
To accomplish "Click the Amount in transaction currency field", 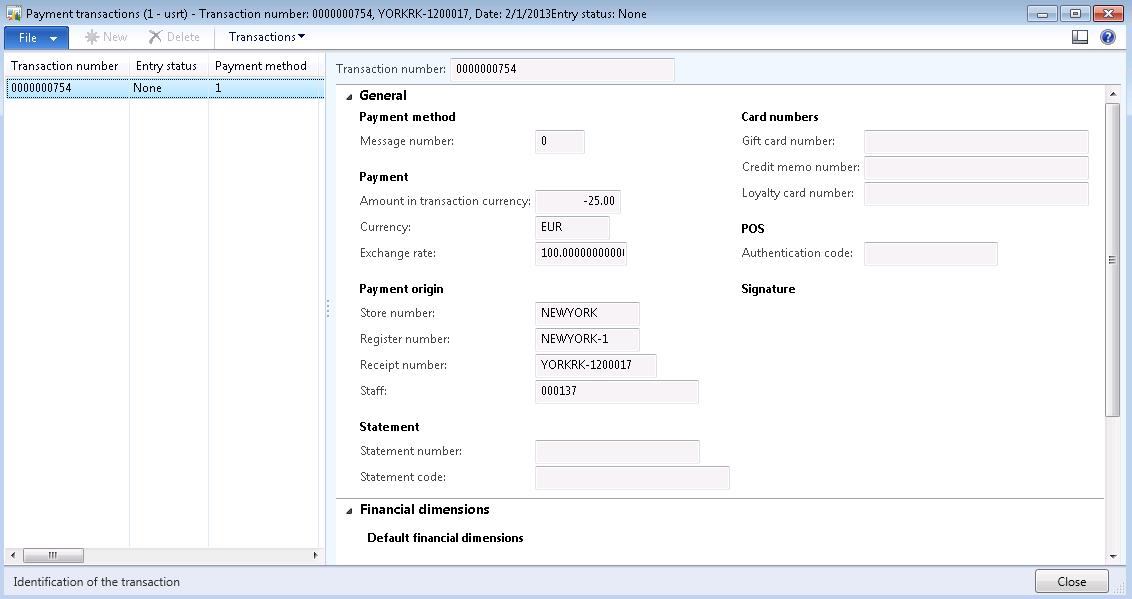I will pos(578,201).
